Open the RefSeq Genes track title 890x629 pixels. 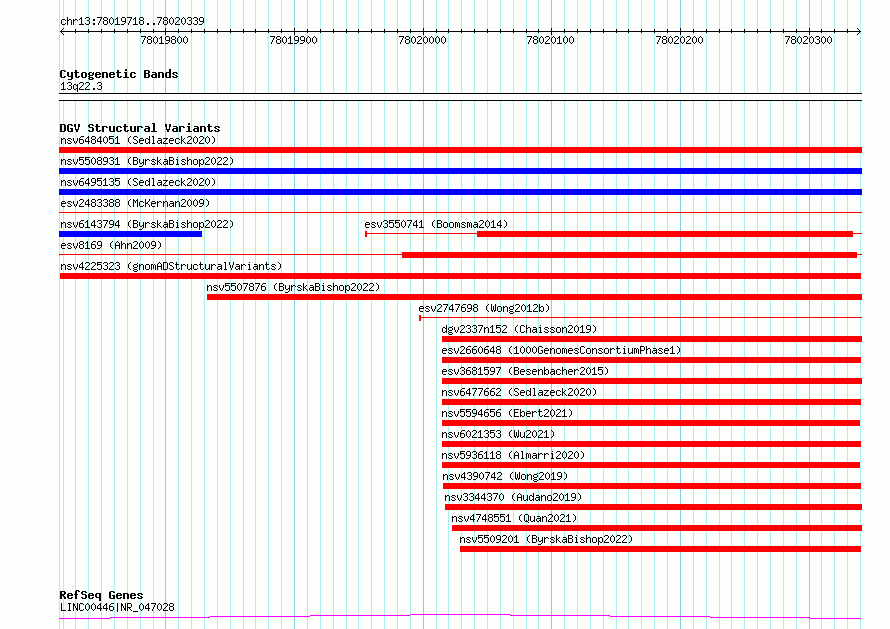(x=101, y=595)
